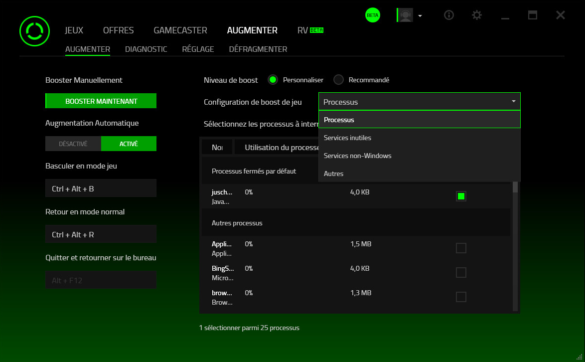
Task: Select the brow... process name
Action: (x=222, y=293)
